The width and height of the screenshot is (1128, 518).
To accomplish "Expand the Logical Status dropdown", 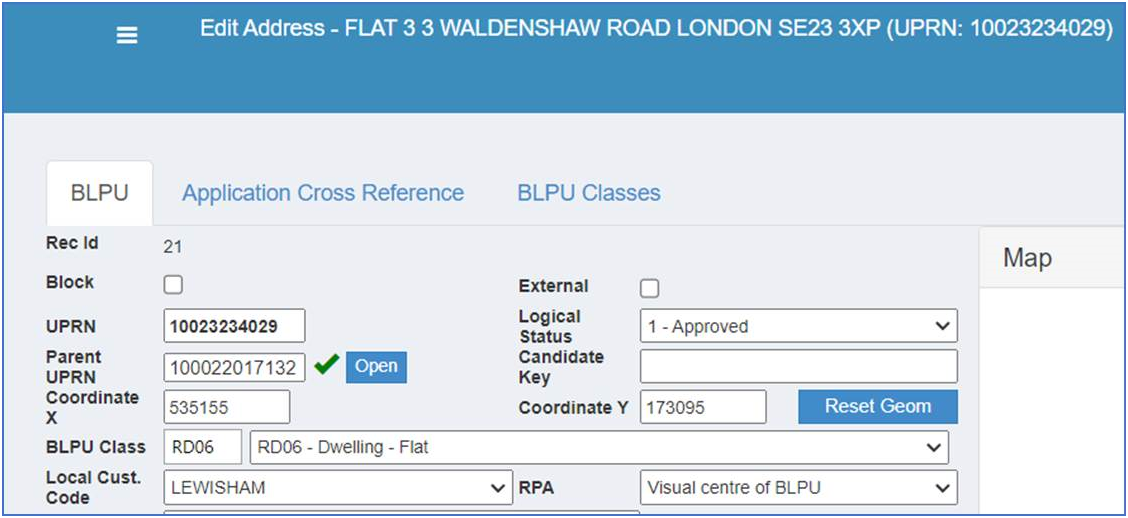I will point(799,326).
